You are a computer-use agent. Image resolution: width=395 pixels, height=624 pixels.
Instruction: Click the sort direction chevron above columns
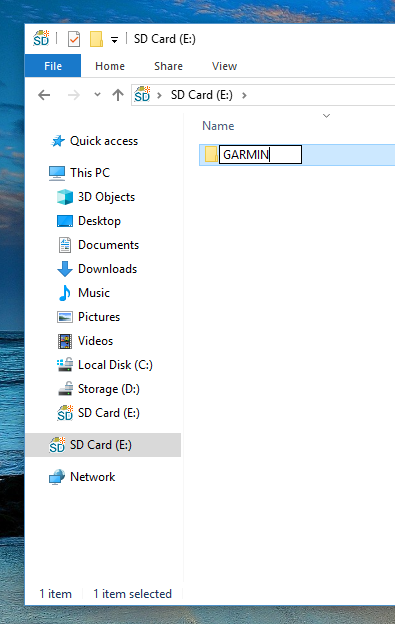coord(327,116)
